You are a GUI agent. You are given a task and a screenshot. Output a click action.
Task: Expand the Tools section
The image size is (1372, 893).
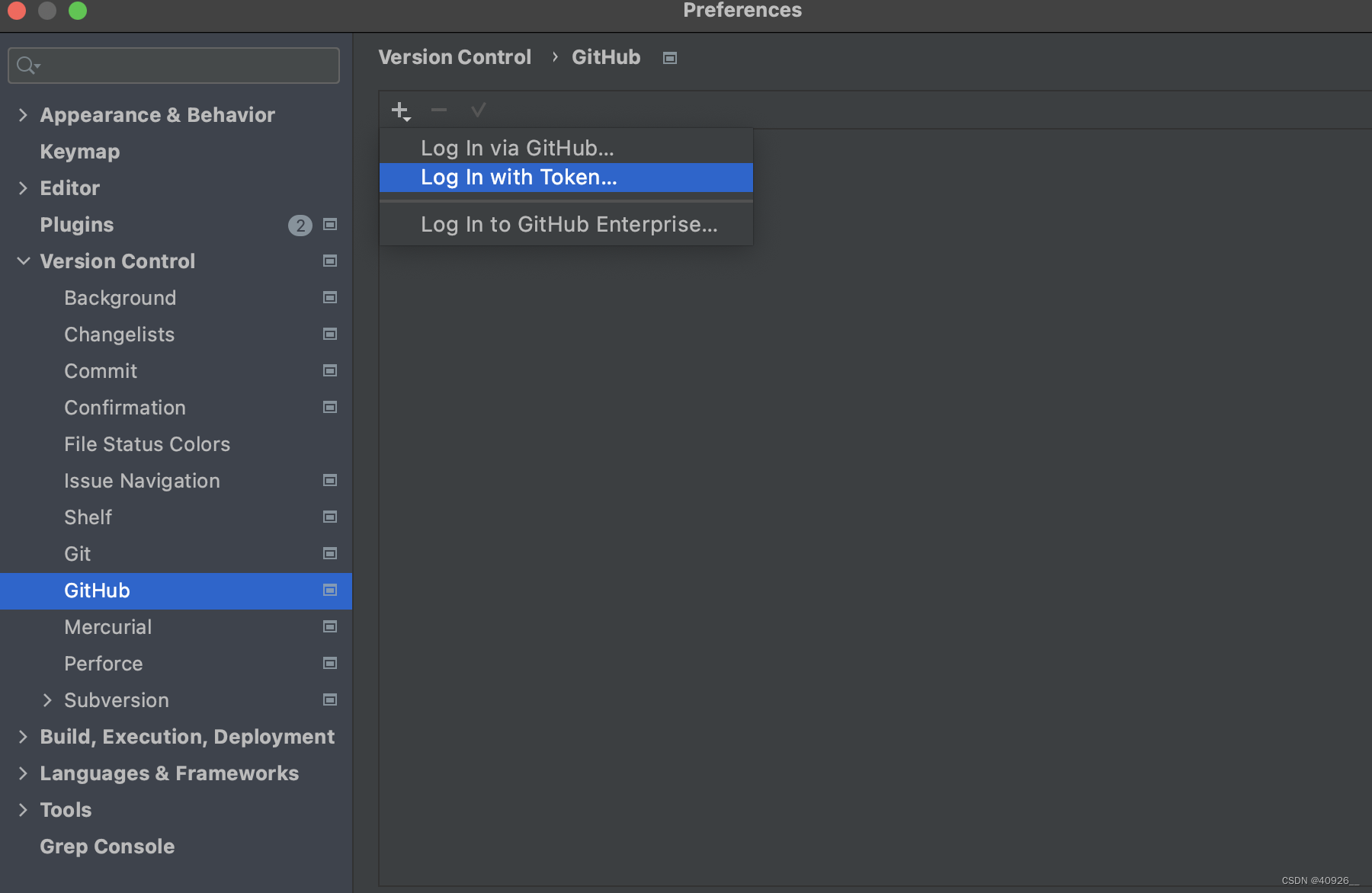tap(23, 810)
